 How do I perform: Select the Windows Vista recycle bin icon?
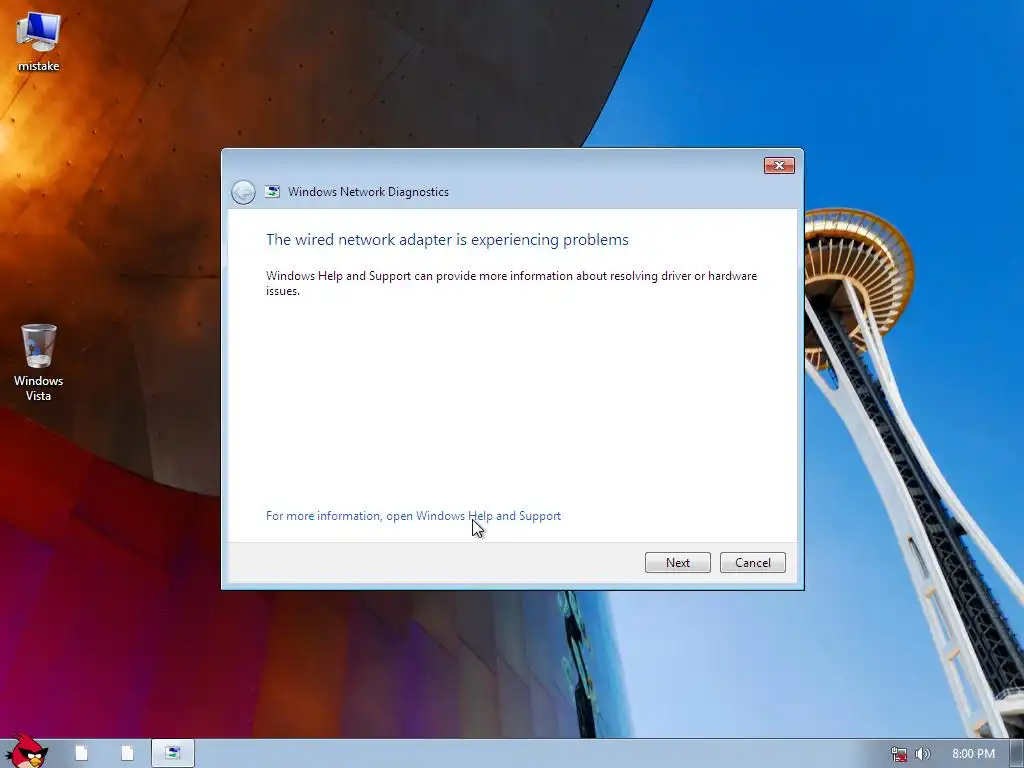(38, 362)
